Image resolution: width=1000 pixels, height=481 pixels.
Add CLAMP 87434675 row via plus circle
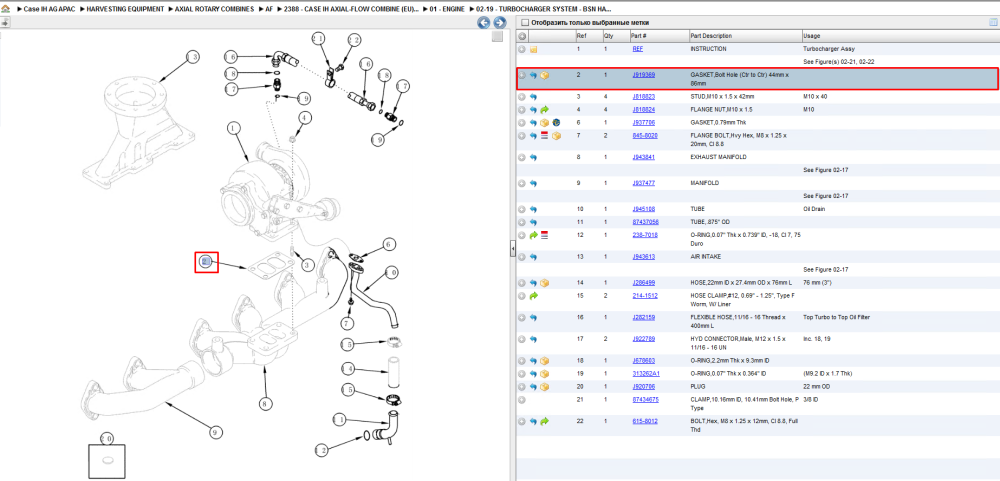(x=522, y=400)
